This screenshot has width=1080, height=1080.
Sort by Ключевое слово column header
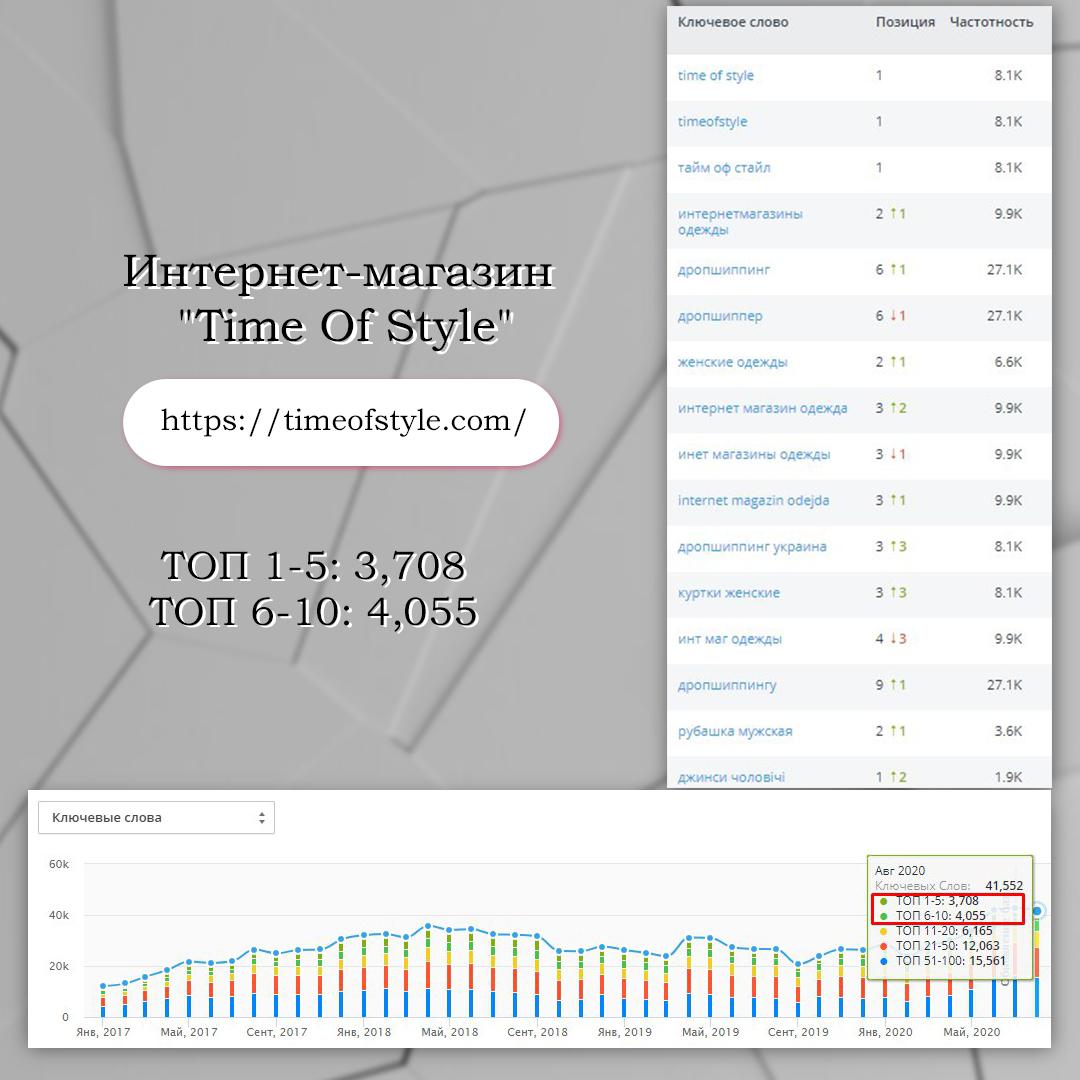[733, 22]
